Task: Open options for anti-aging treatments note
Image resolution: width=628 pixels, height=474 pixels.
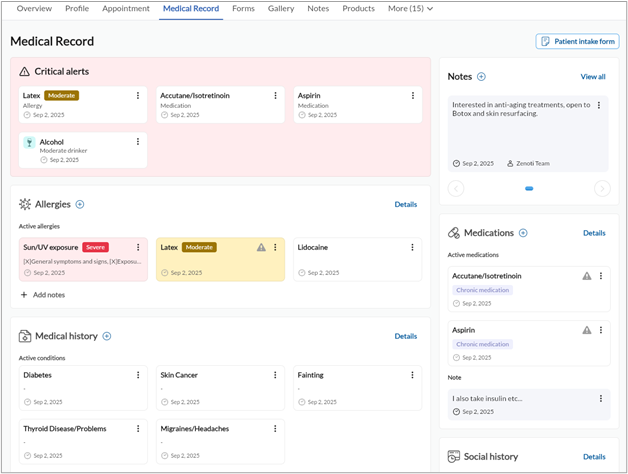Action: 599,105
